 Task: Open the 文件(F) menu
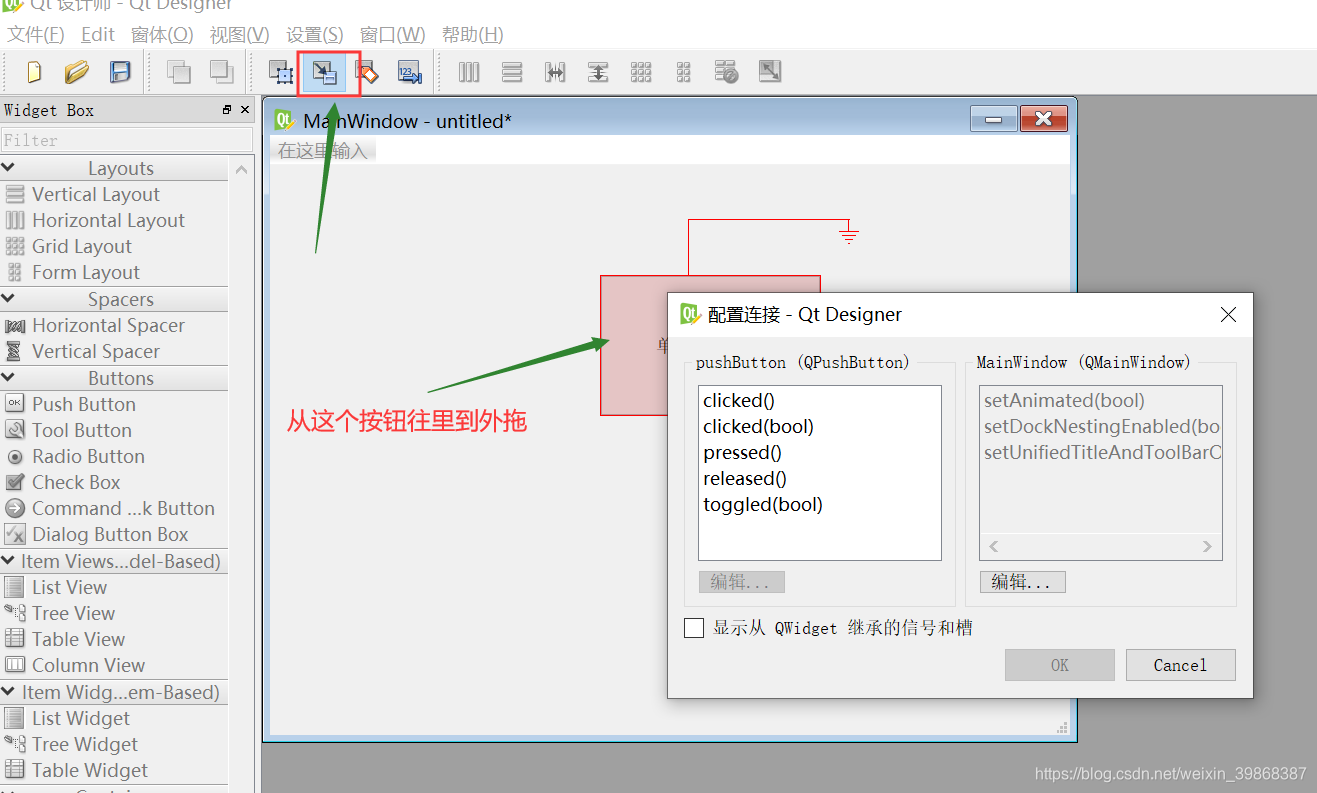tap(36, 35)
